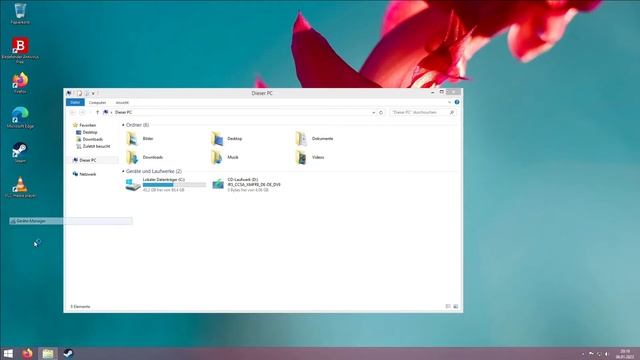The image size is (640, 360).
Task: Select Microsoft Edge desktop shortcut
Action: [x=20, y=118]
